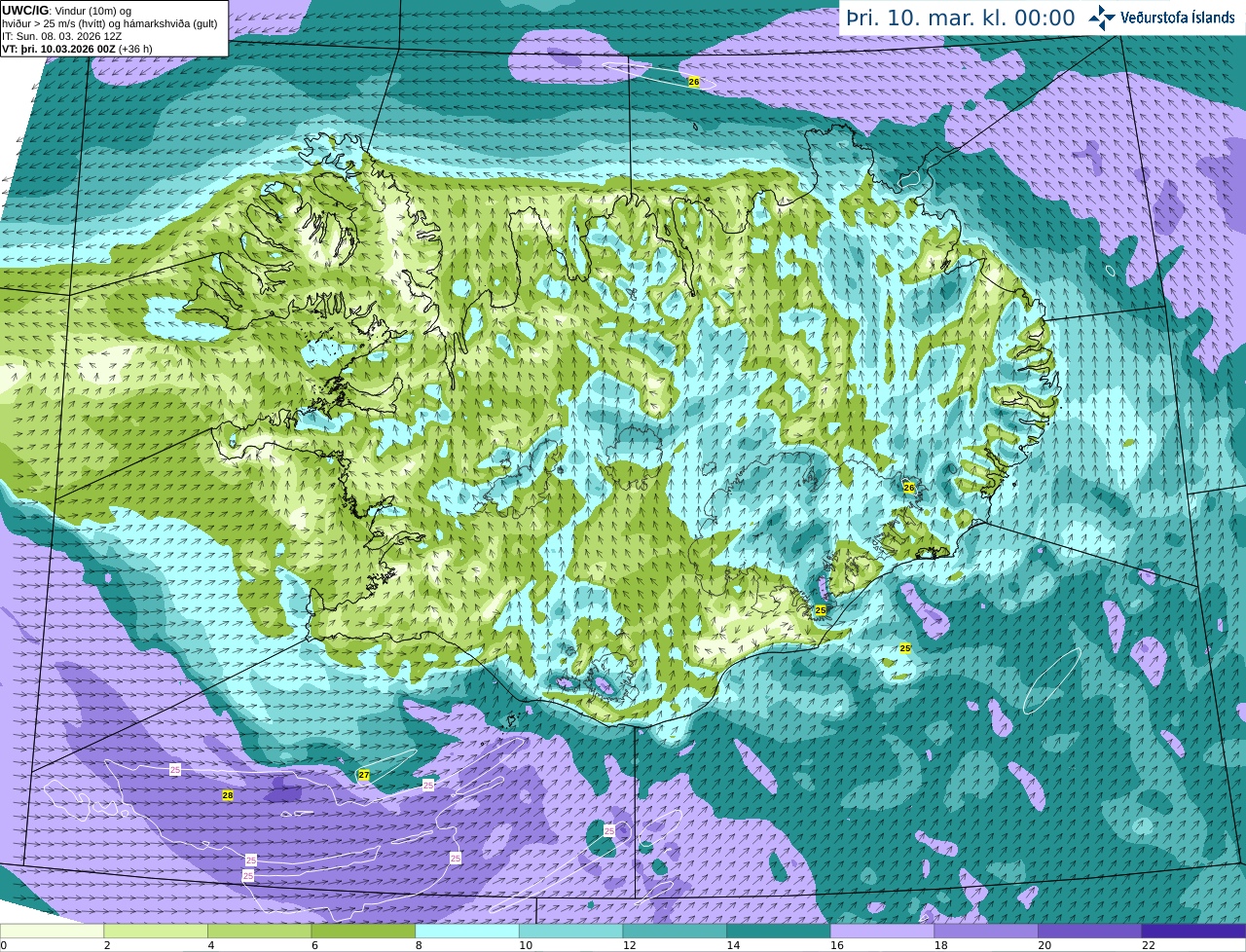
Task: Click the legend scale value 12
Action: pyautogui.click(x=629, y=944)
